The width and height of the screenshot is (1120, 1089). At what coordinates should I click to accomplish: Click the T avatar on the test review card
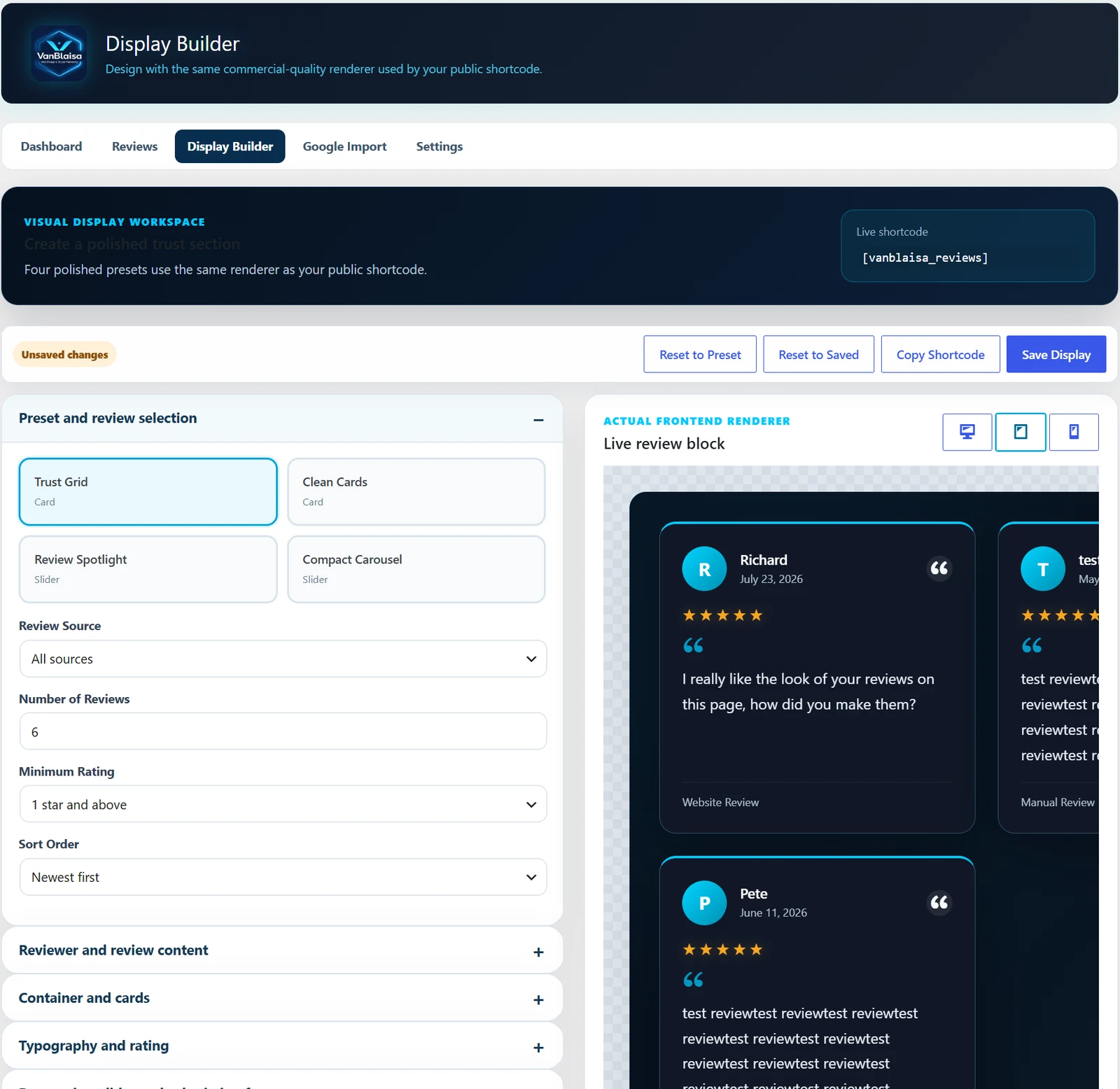(1043, 569)
